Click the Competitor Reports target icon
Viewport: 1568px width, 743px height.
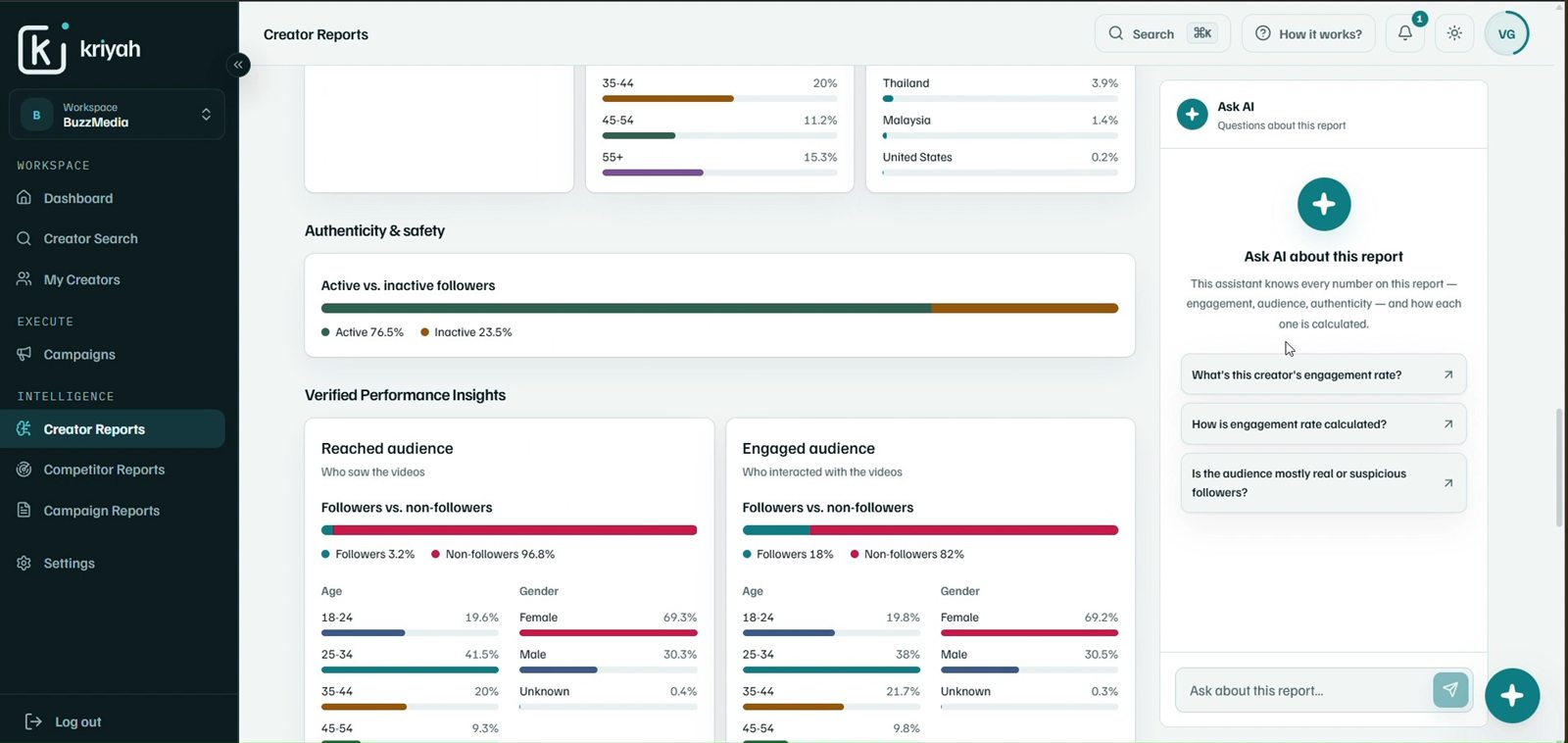[x=24, y=470]
